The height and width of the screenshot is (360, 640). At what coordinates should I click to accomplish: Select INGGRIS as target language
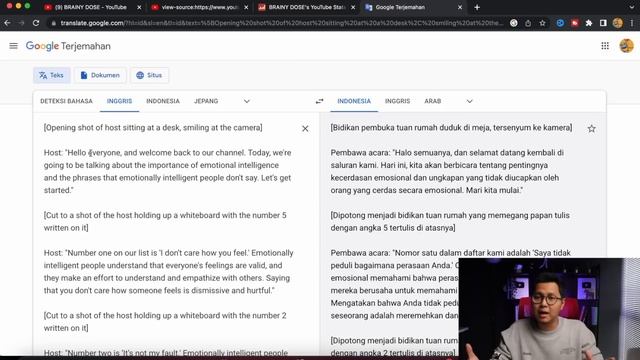coord(397,101)
